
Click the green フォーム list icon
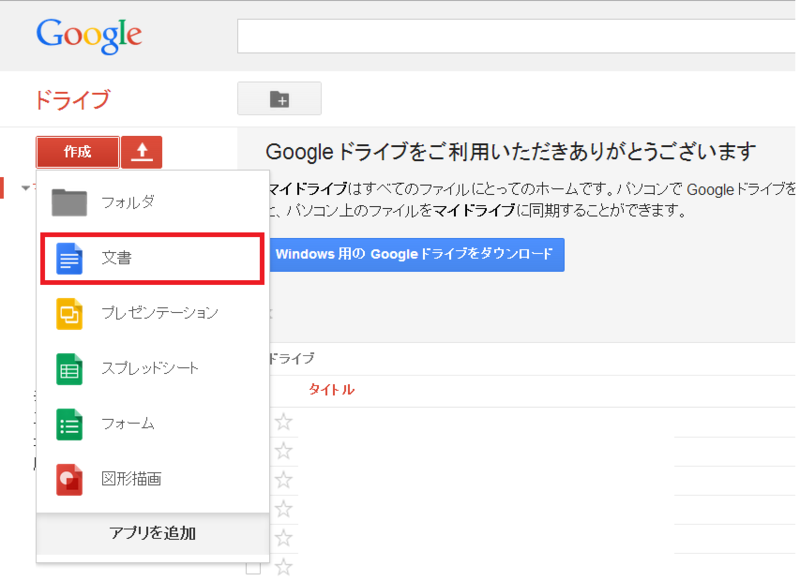[x=69, y=424]
